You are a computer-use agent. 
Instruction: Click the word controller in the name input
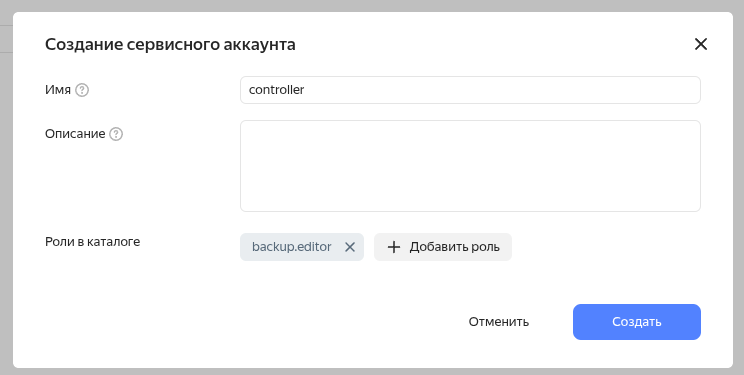click(276, 90)
